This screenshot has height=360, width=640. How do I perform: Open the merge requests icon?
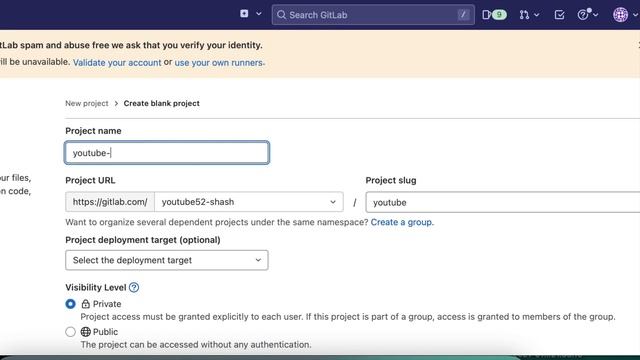pos(524,15)
